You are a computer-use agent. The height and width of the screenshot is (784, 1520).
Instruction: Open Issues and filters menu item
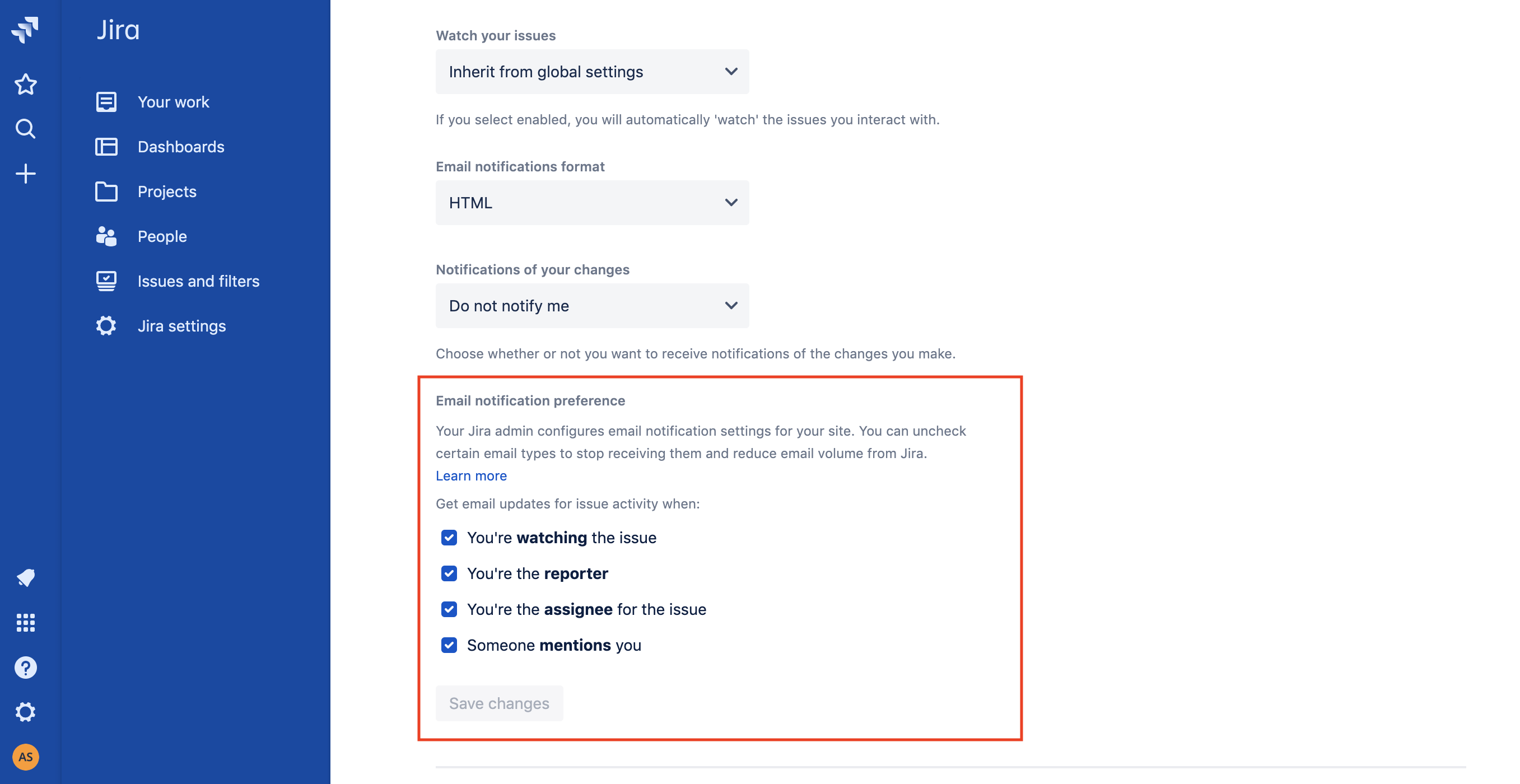(x=198, y=281)
